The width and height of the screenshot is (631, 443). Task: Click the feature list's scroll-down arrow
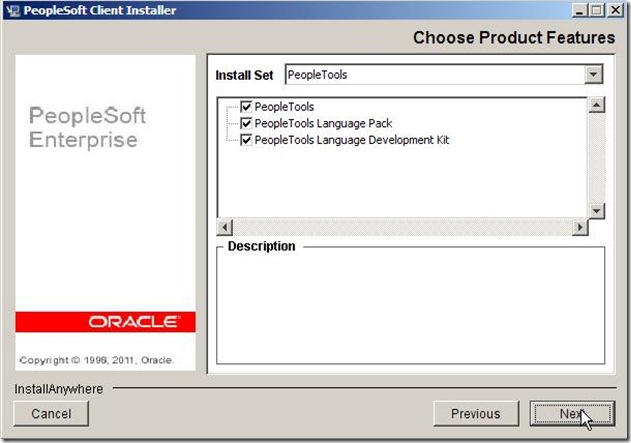click(597, 211)
